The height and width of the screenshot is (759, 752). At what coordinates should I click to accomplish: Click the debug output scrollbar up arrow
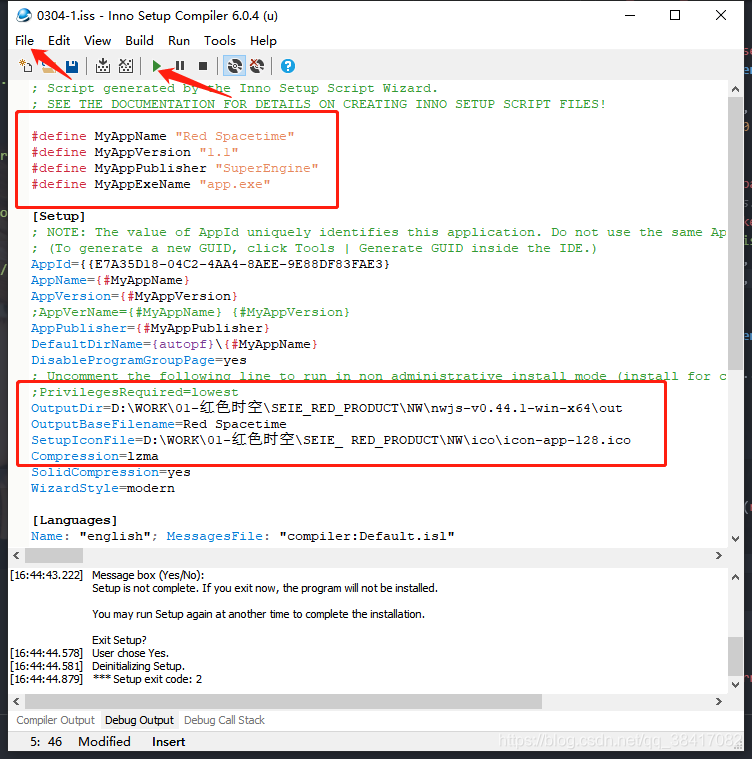point(736,577)
